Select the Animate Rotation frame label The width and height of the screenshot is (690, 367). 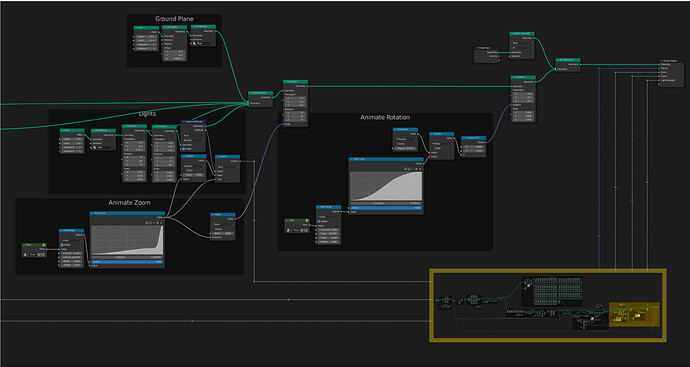pos(385,117)
